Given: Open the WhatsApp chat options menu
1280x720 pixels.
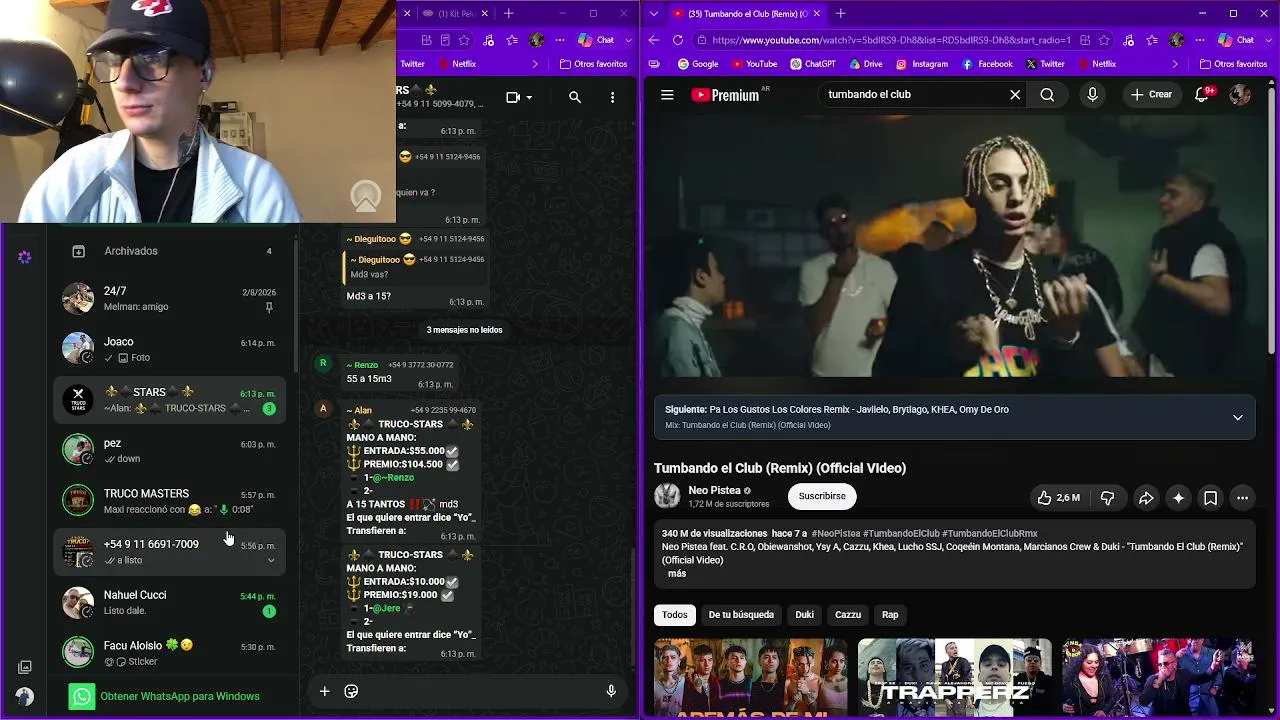Looking at the screenshot, I should [612, 97].
